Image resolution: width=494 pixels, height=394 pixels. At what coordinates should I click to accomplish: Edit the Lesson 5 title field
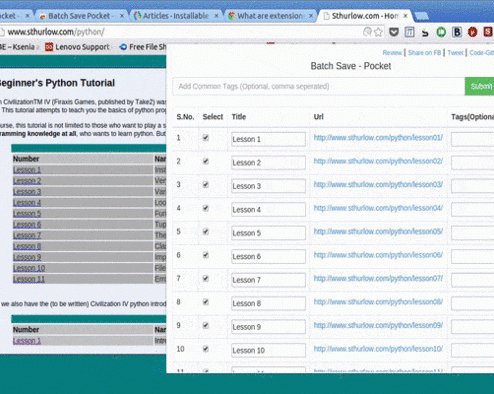click(x=268, y=233)
